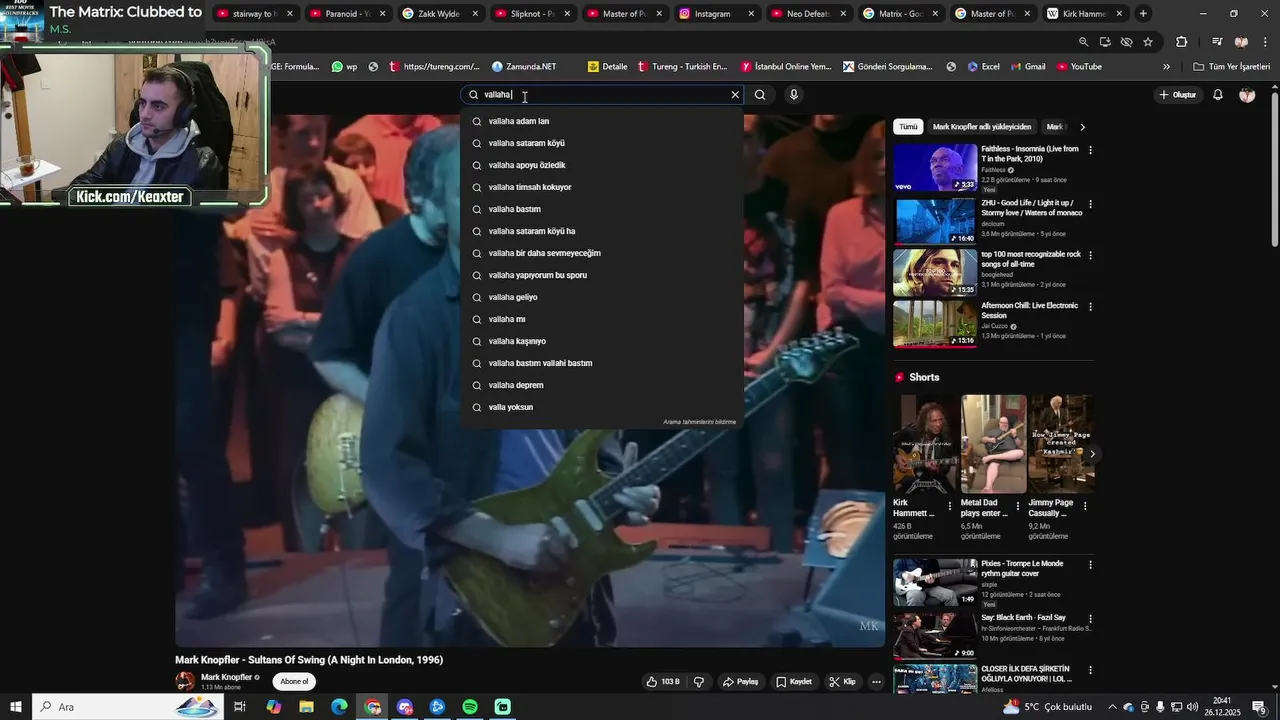This screenshot has width=1280, height=720.
Task: Open options for ZHU Good Life video
Action: click(1090, 204)
